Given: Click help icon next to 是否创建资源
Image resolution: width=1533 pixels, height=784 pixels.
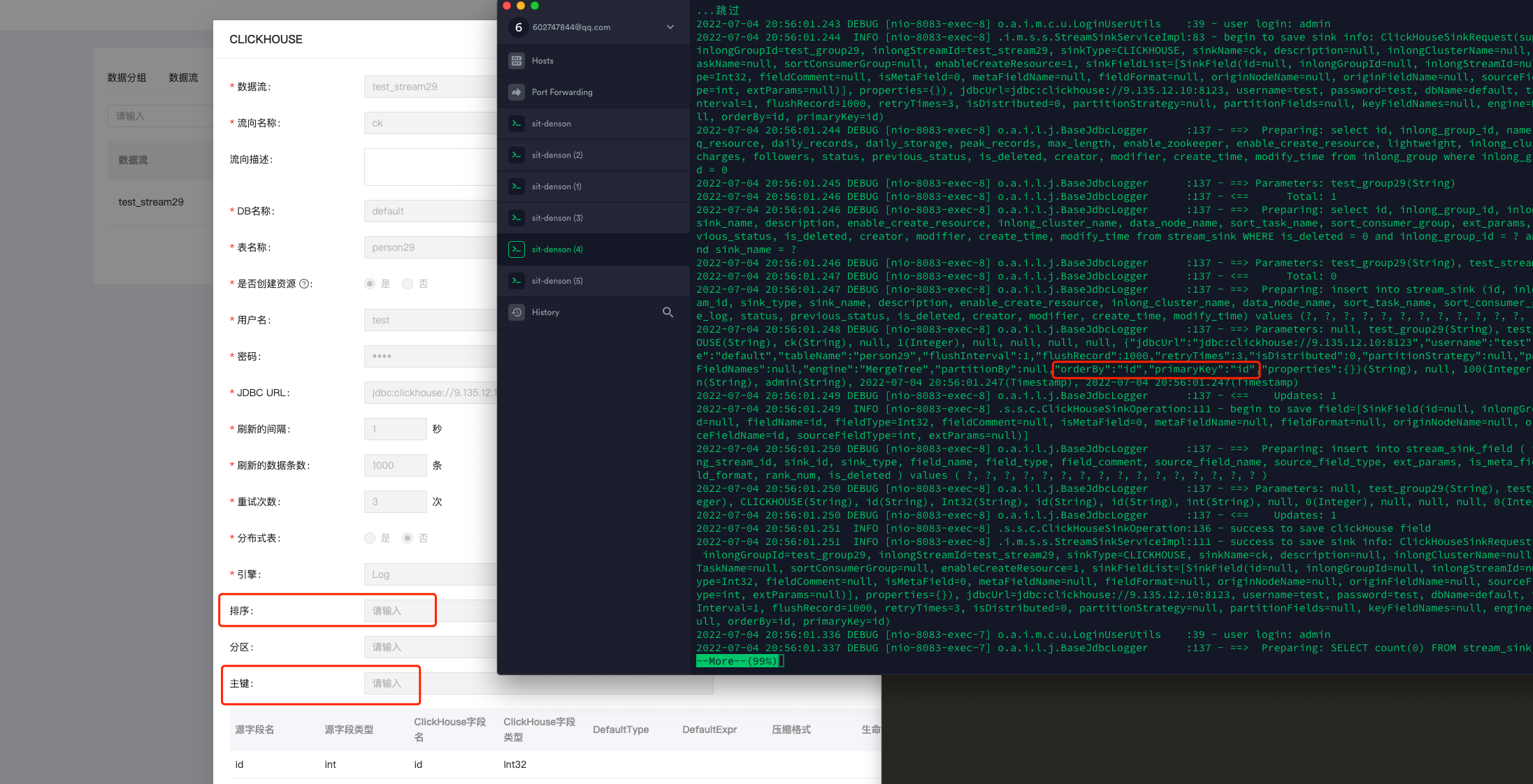Looking at the screenshot, I should [304, 284].
